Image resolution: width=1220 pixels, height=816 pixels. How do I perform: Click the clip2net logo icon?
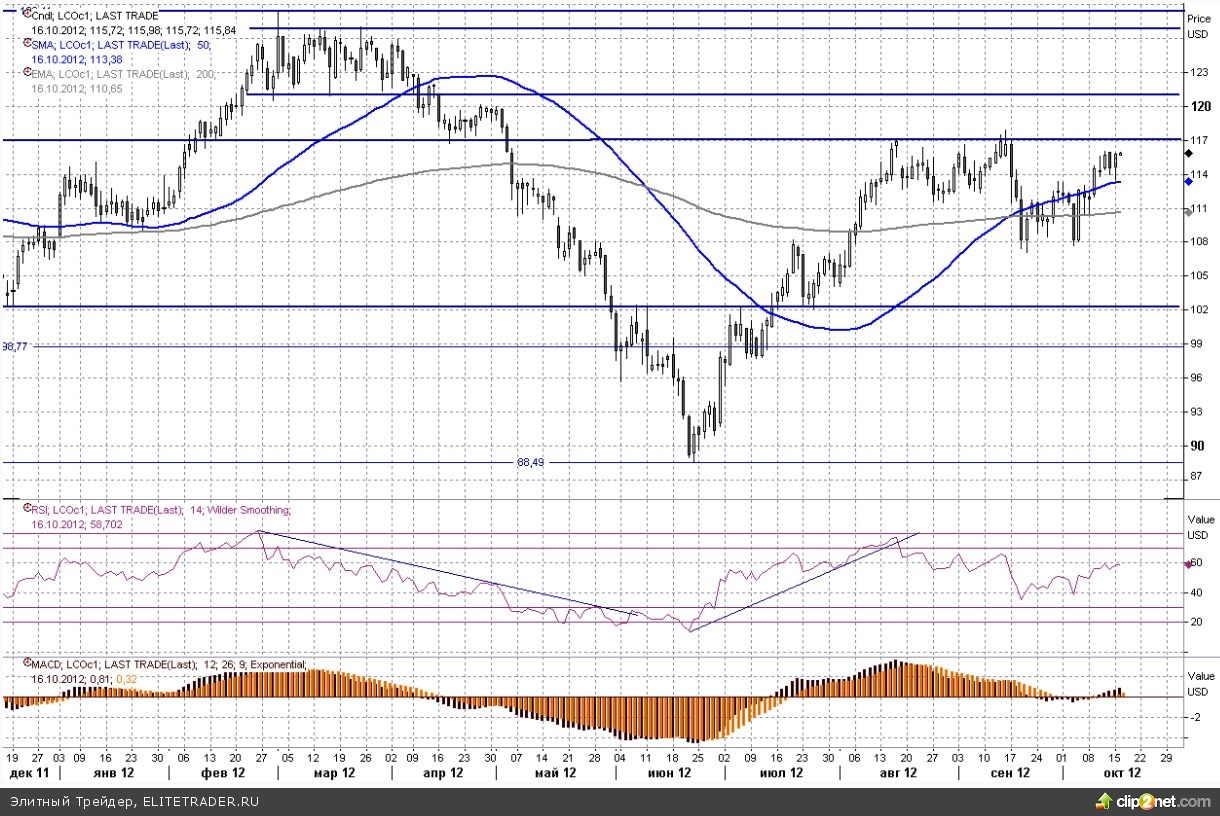(x=1104, y=801)
